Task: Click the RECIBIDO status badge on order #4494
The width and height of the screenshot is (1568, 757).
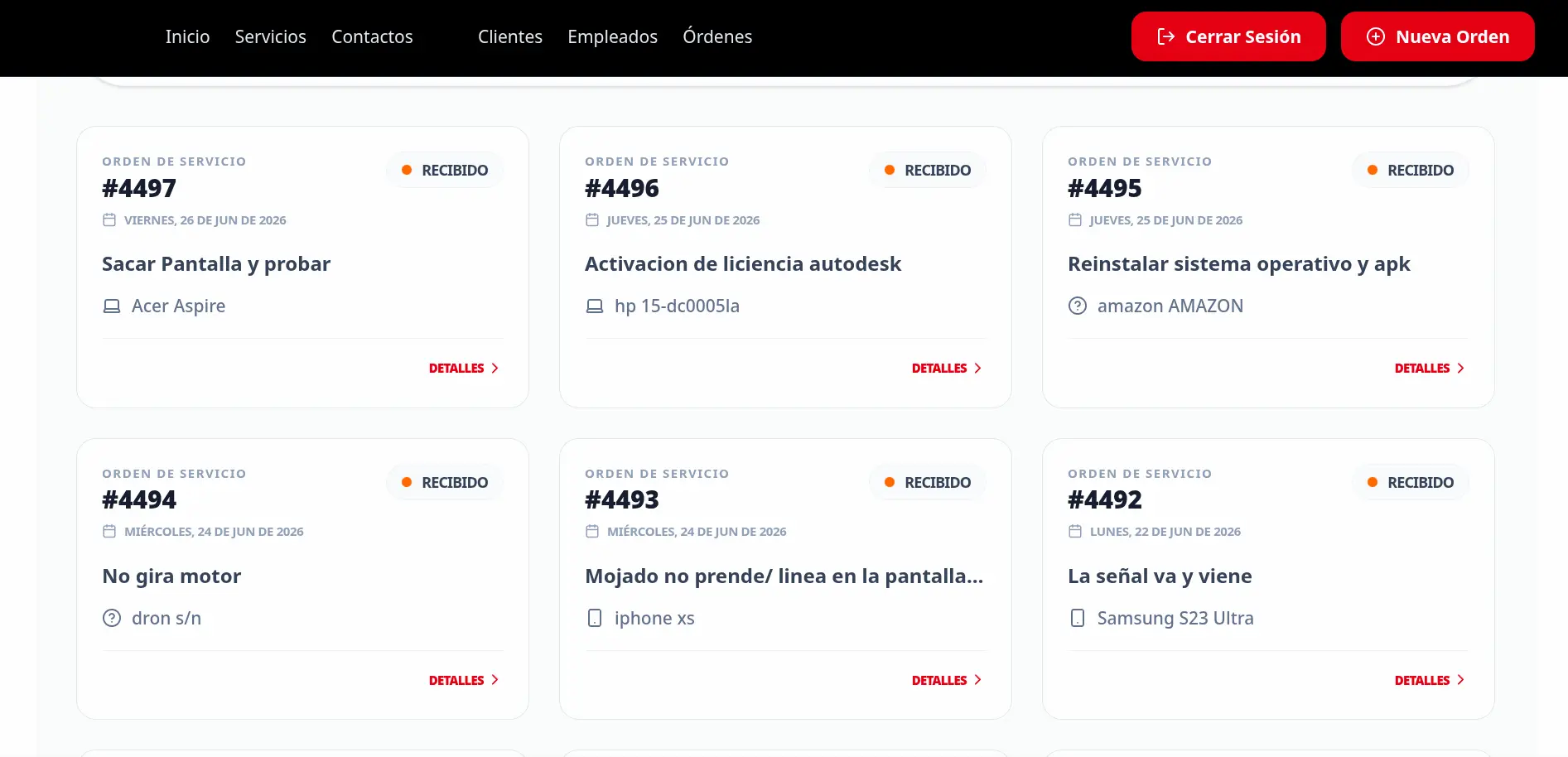Action: 445,482
